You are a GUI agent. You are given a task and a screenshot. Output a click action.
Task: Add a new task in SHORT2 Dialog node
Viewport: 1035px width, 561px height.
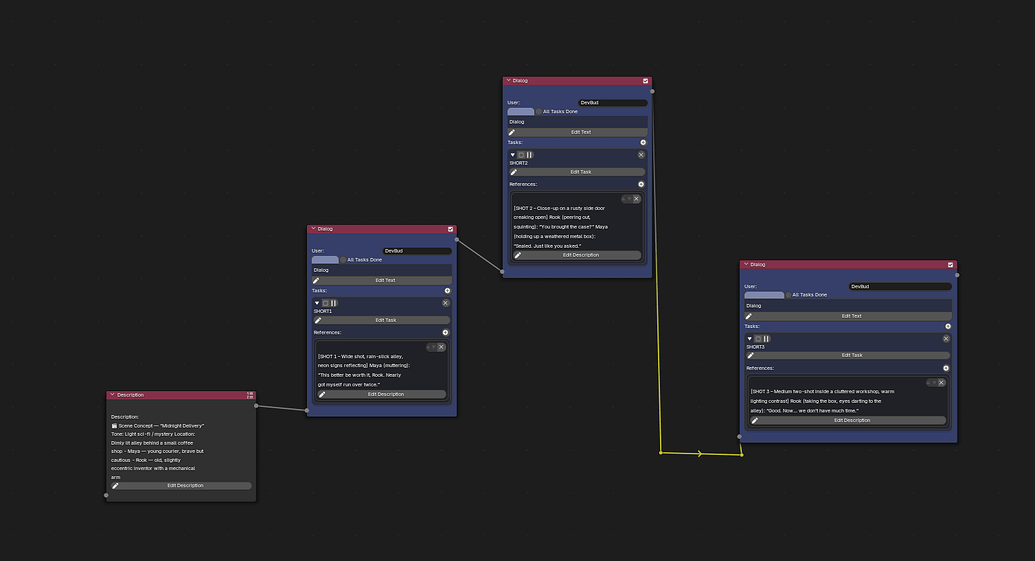click(643, 143)
